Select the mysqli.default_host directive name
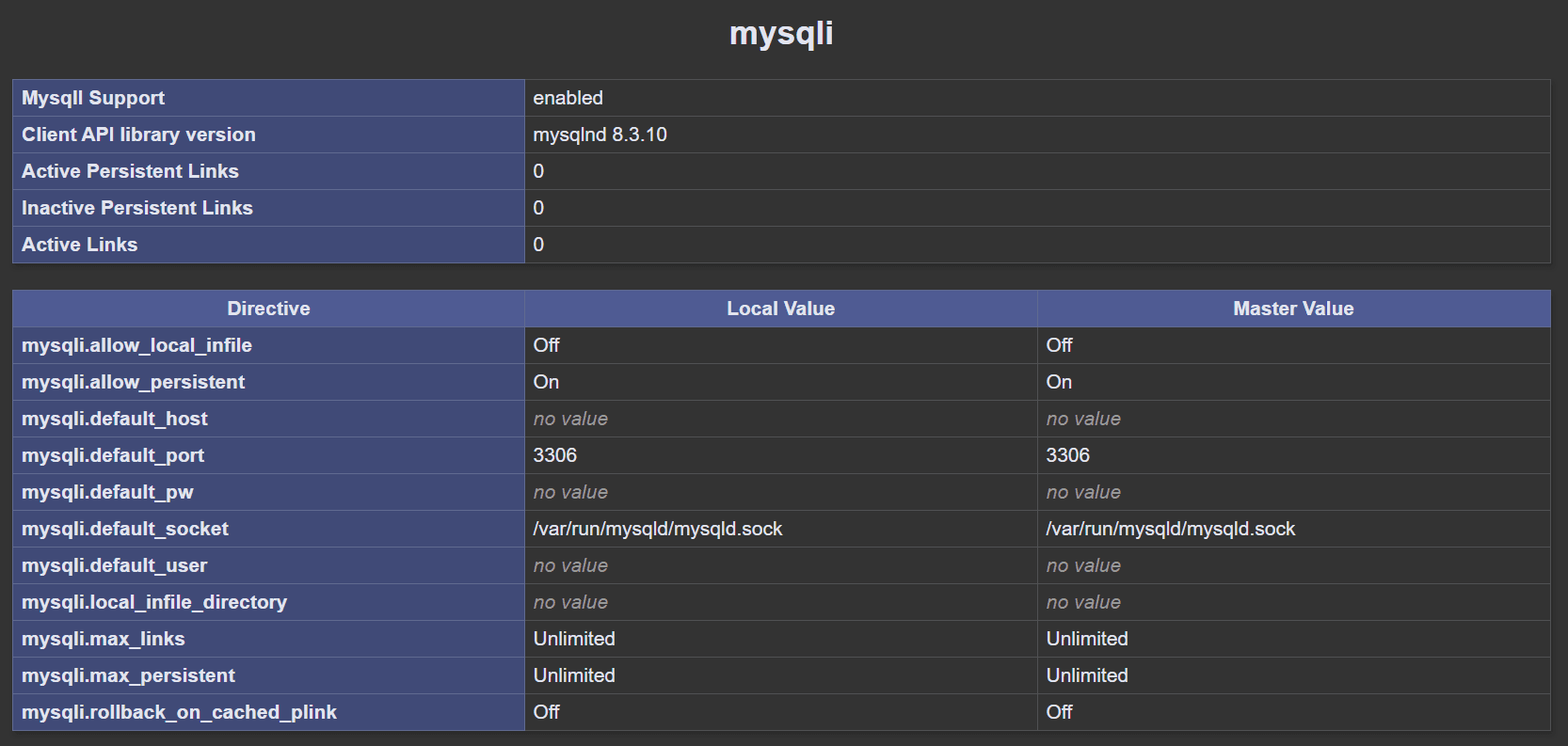1568x746 pixels. (x=115, y=419)
